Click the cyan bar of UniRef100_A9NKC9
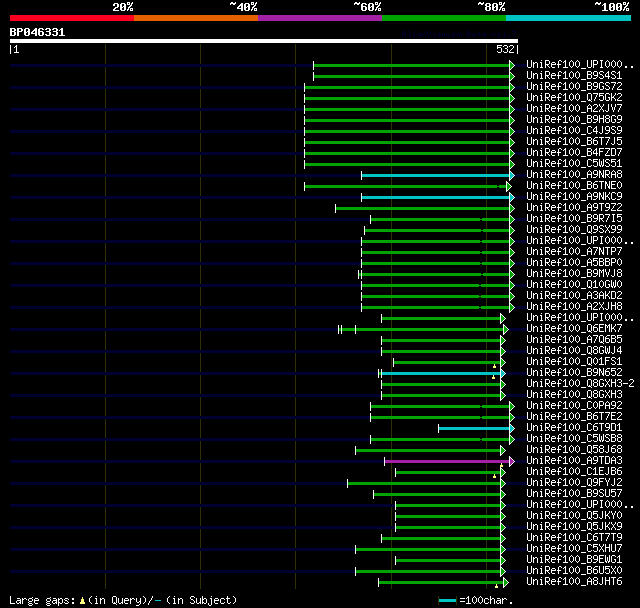640x608 pixels. pos(436,197)
